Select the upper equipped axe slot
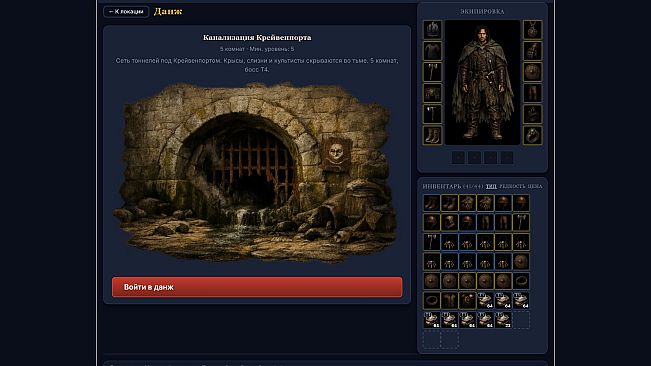 pos(432,72)
